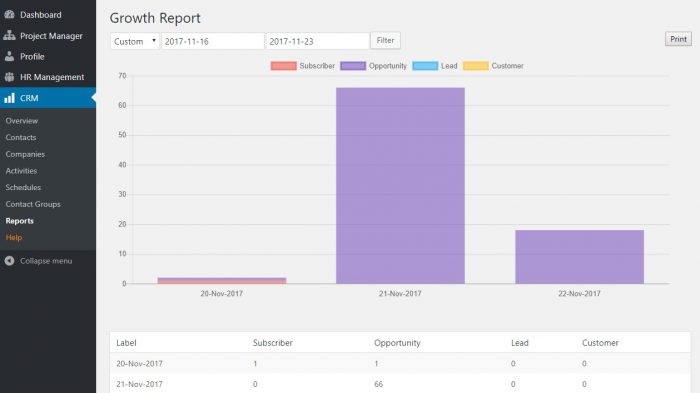Click the 22-Nov-2017 Opportunity bar
Screen dimensions: 700x393
tap(579, 257)
